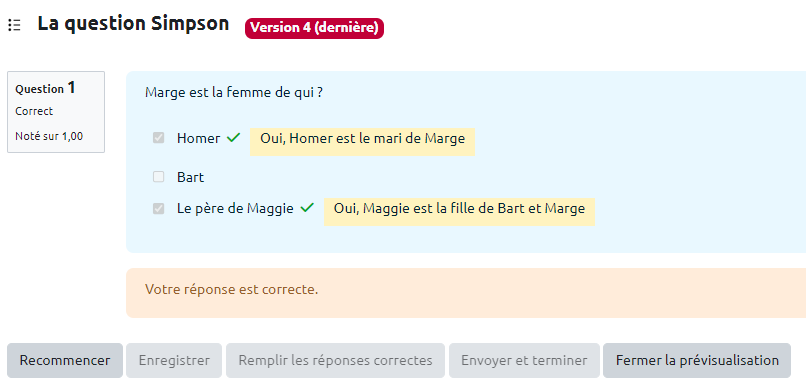Click the green checkmark beside Le père de Maggie
The height and width of the screenshot is (391, 806).
click(307, 208)
